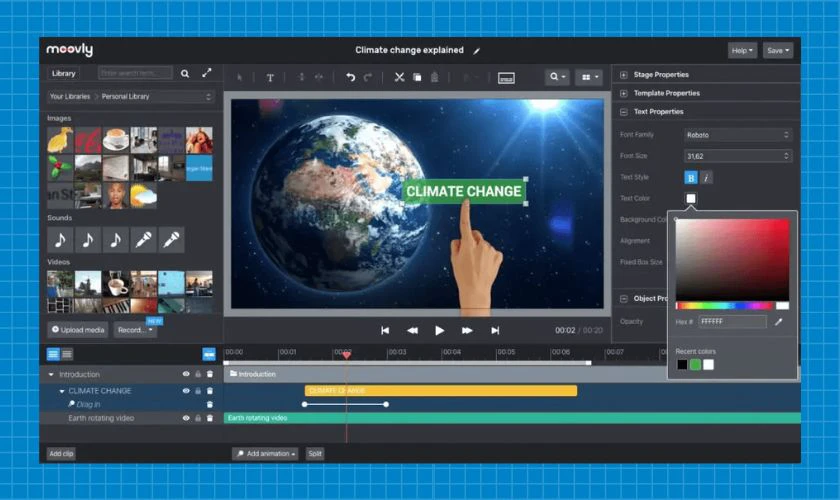Play the video preview
The image size is (840, 500).
pos(439,331)
